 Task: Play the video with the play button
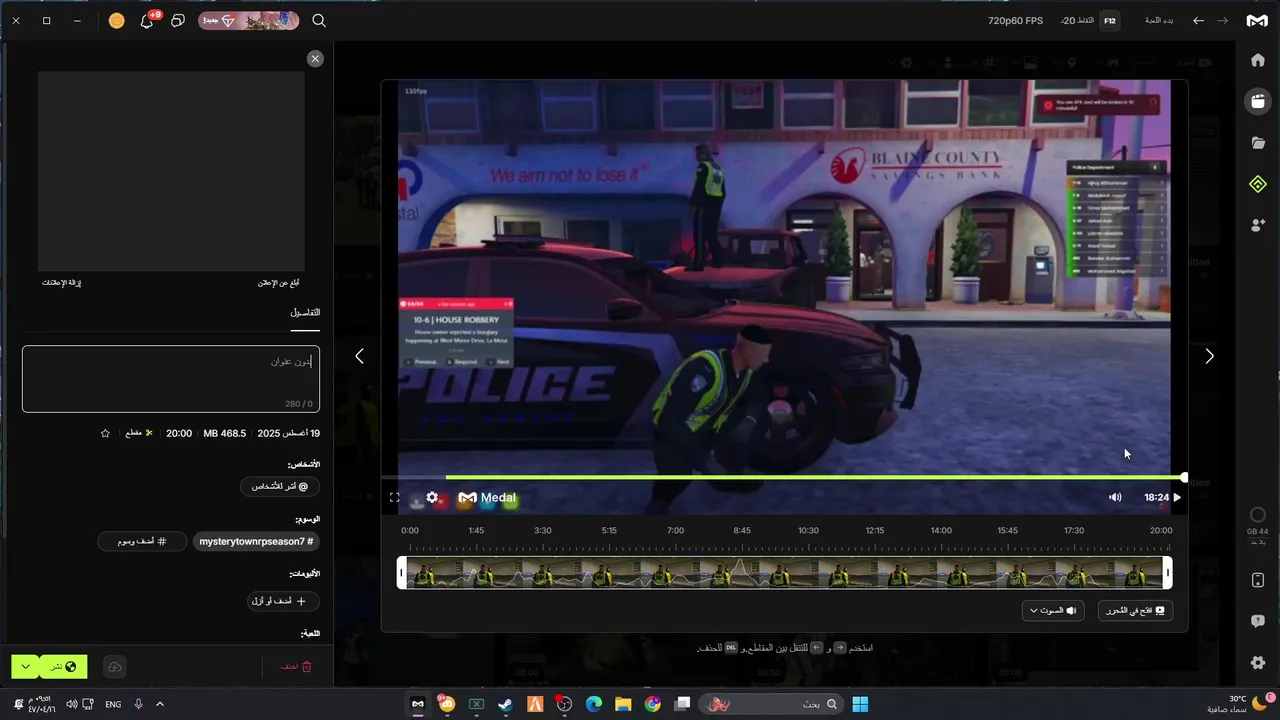click(1177, 497)
